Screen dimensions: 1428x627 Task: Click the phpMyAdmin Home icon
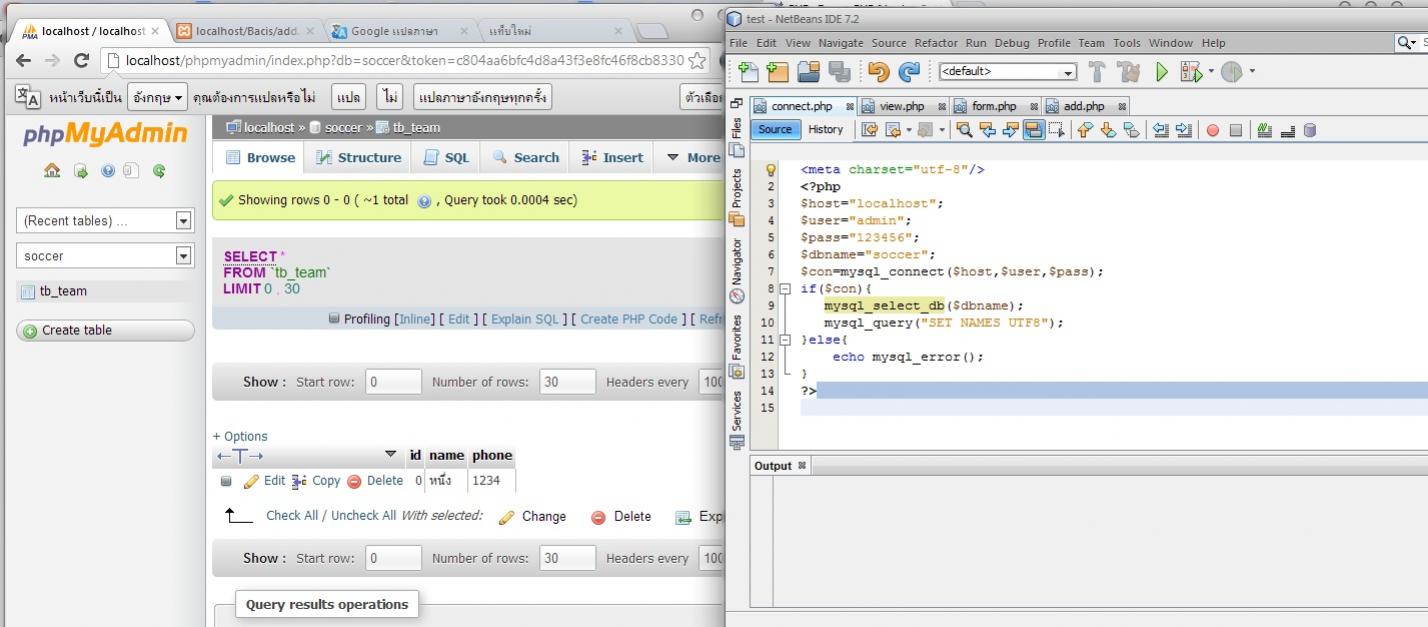point(52,171)
